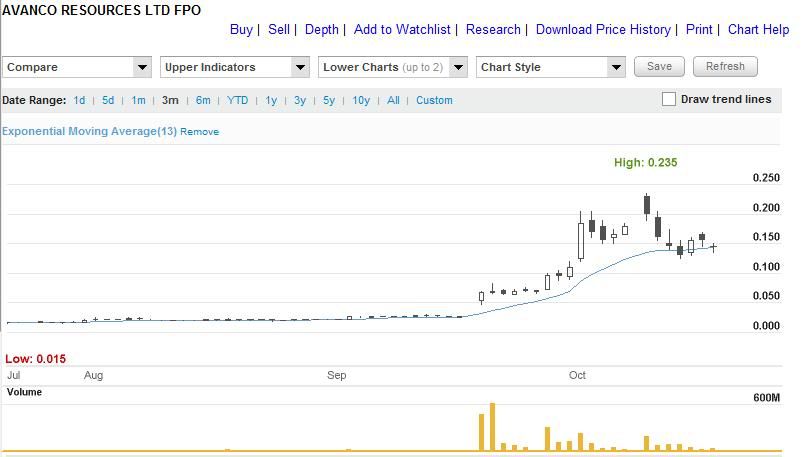Image resolution: width=808 pixels, height=457 pixels.
Task: Select the Custom date range
Action: tap(434, 100)
